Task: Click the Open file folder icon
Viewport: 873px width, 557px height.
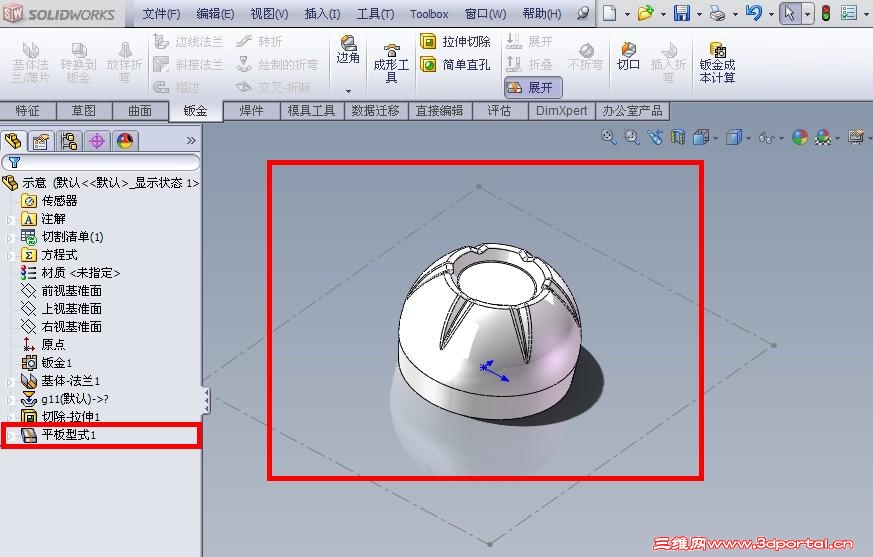Action: [x=646, y=13]
